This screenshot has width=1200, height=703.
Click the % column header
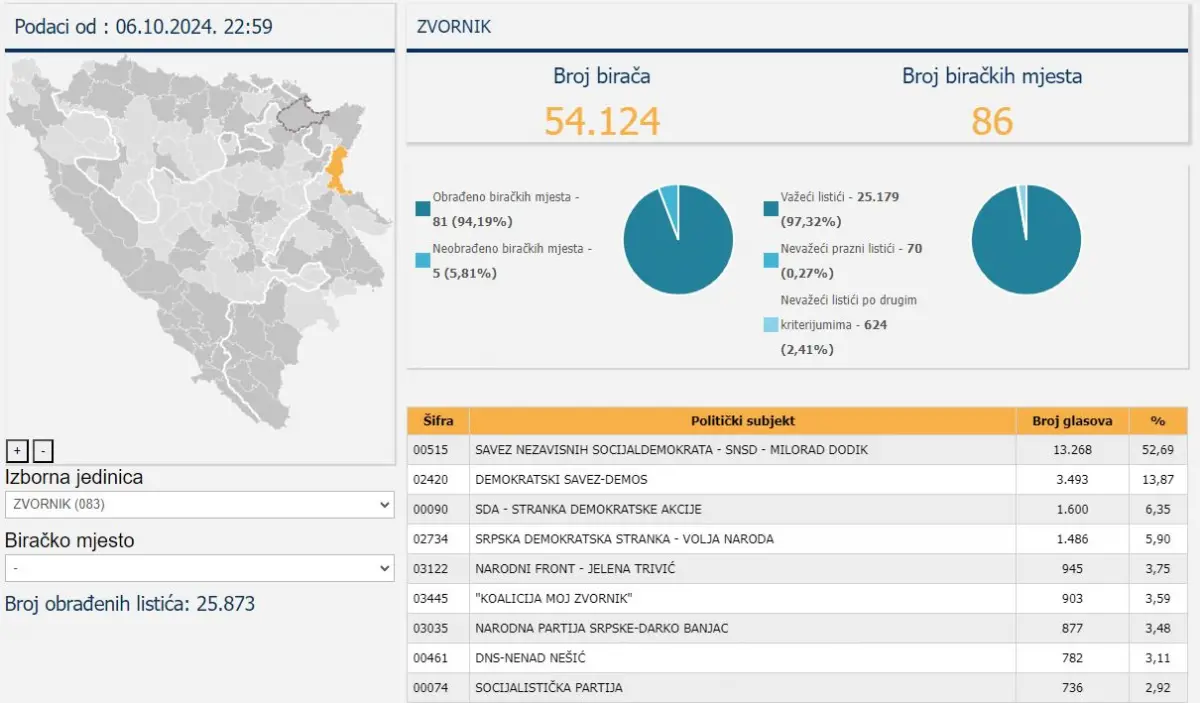1159,421
